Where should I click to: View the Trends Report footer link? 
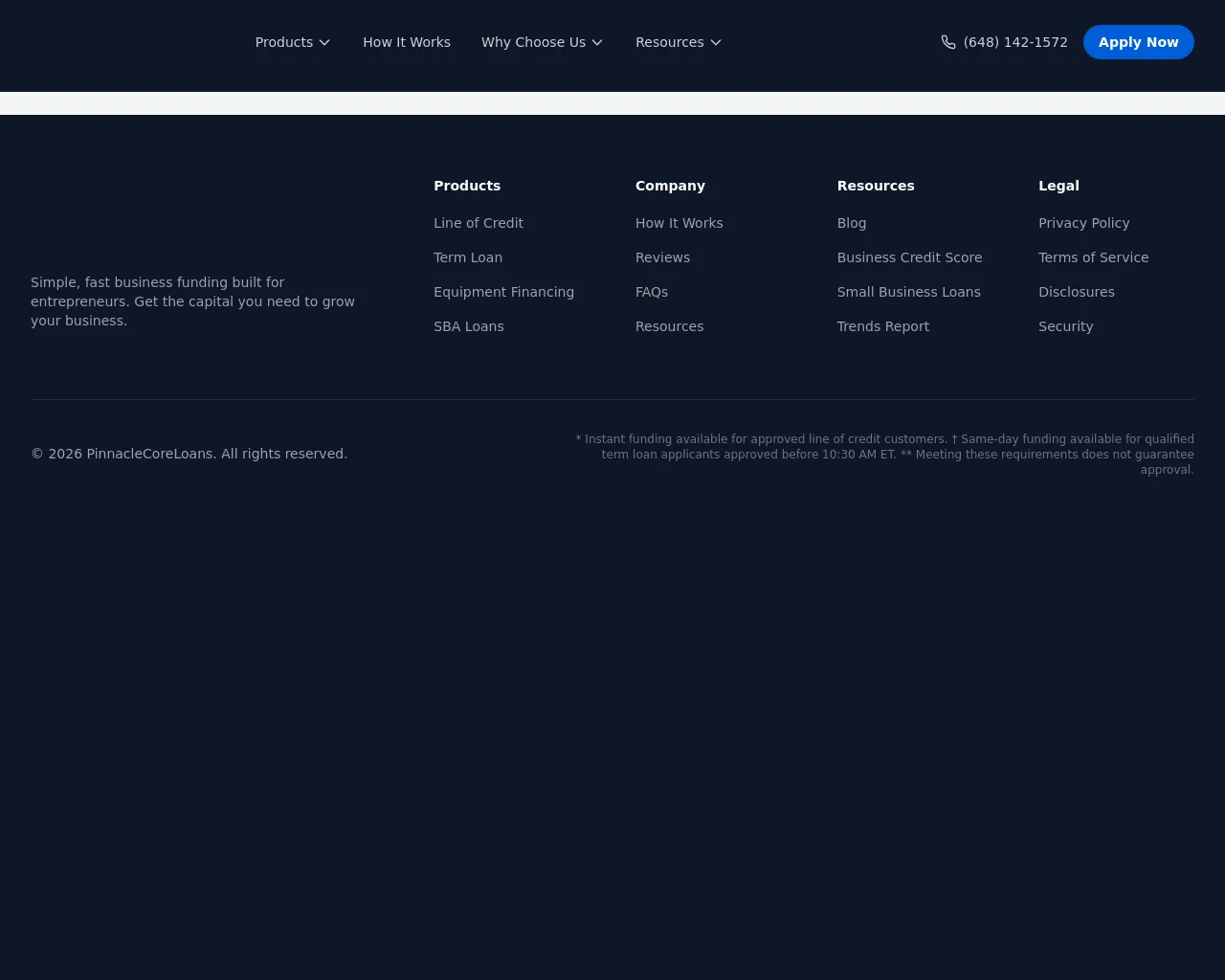[883, 326]
